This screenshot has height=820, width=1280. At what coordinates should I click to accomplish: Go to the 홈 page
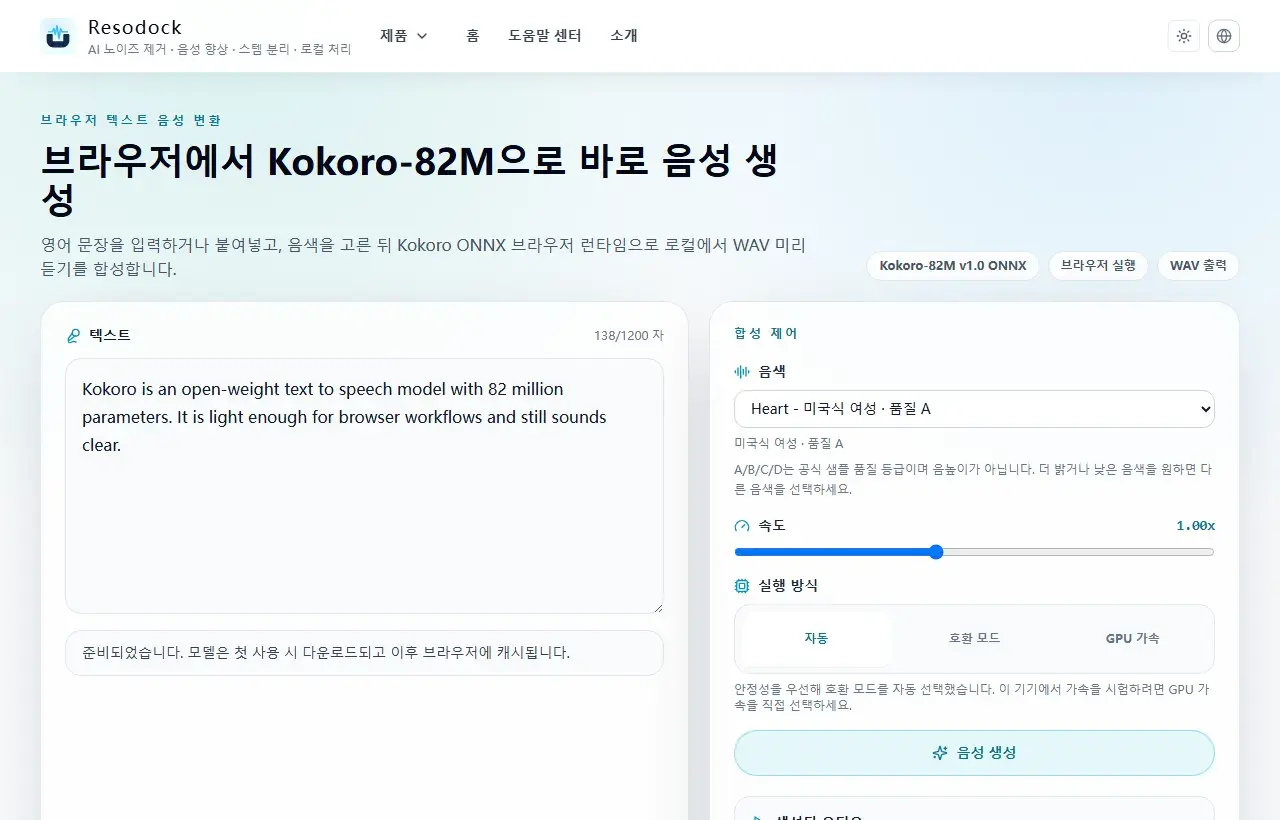473,36
